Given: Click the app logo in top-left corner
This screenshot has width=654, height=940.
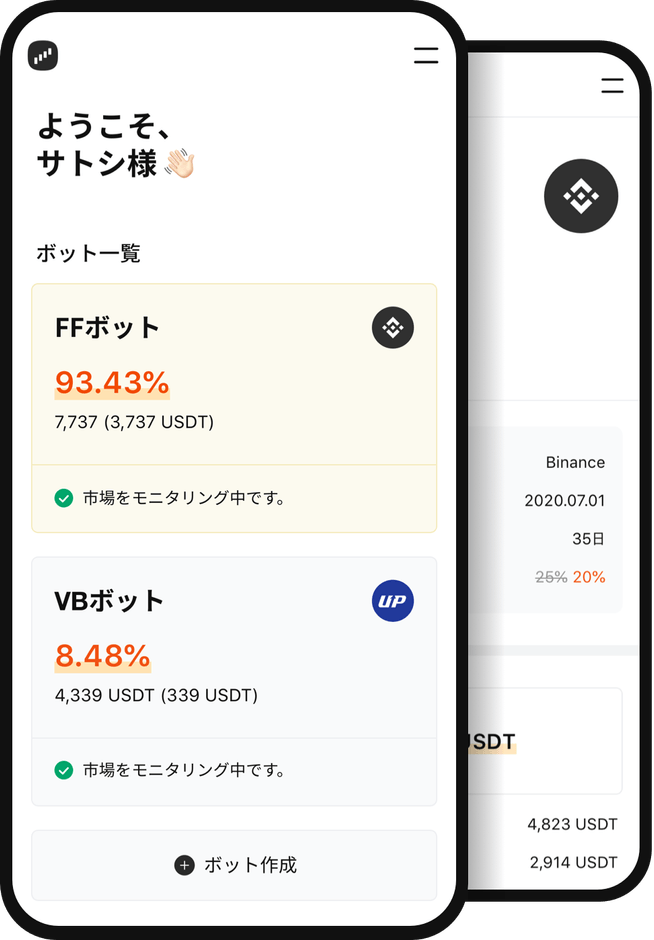Looking at the screenshot, I should pyautogui.click(x=43, y=56).
